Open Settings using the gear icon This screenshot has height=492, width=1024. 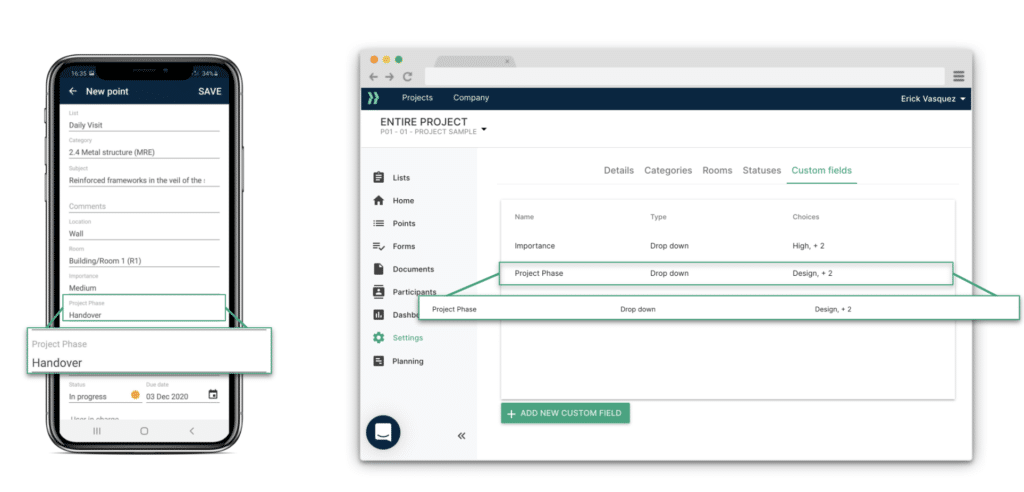point(379,338)
